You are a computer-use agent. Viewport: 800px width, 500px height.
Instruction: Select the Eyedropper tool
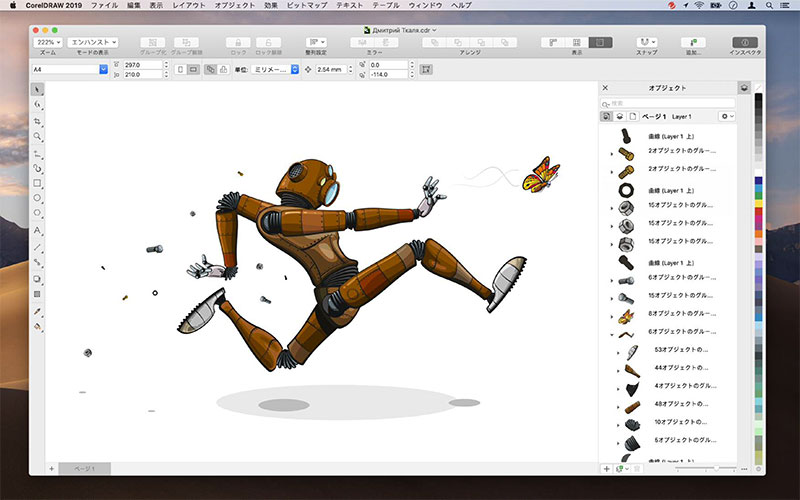(x=37, y=311)
